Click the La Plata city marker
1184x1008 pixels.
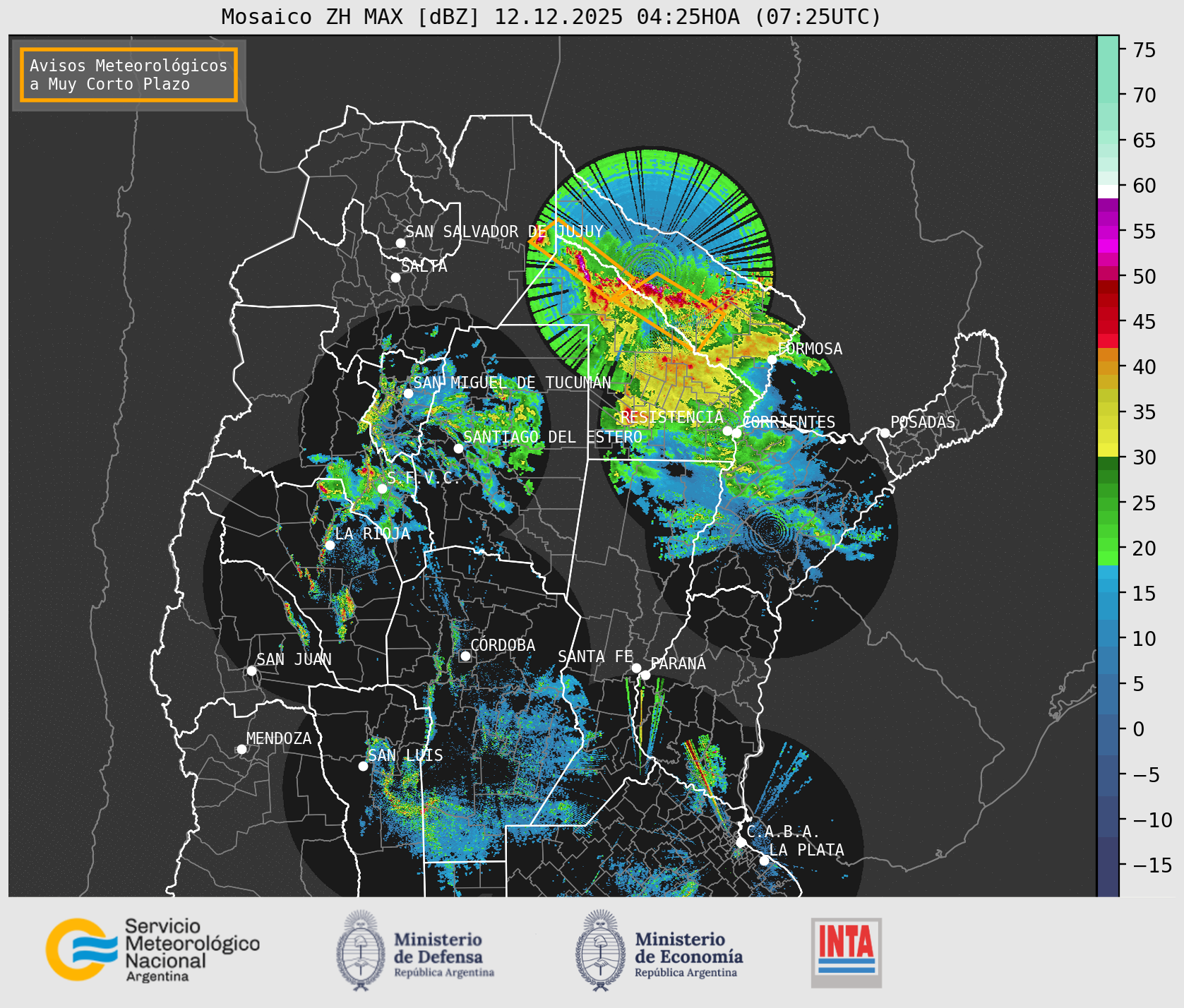[764, 860]
